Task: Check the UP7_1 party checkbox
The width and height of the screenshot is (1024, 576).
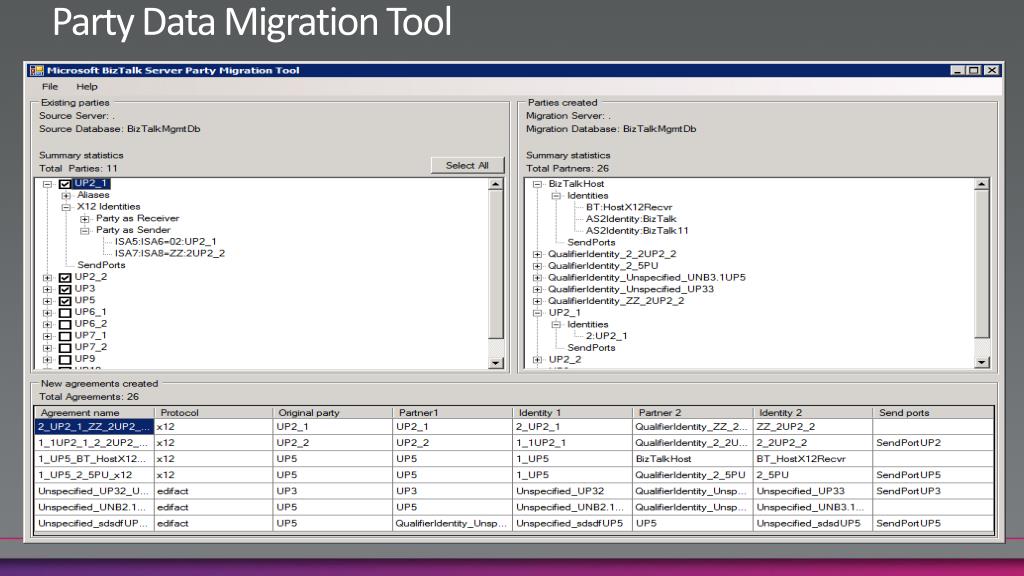Action: 65,336
